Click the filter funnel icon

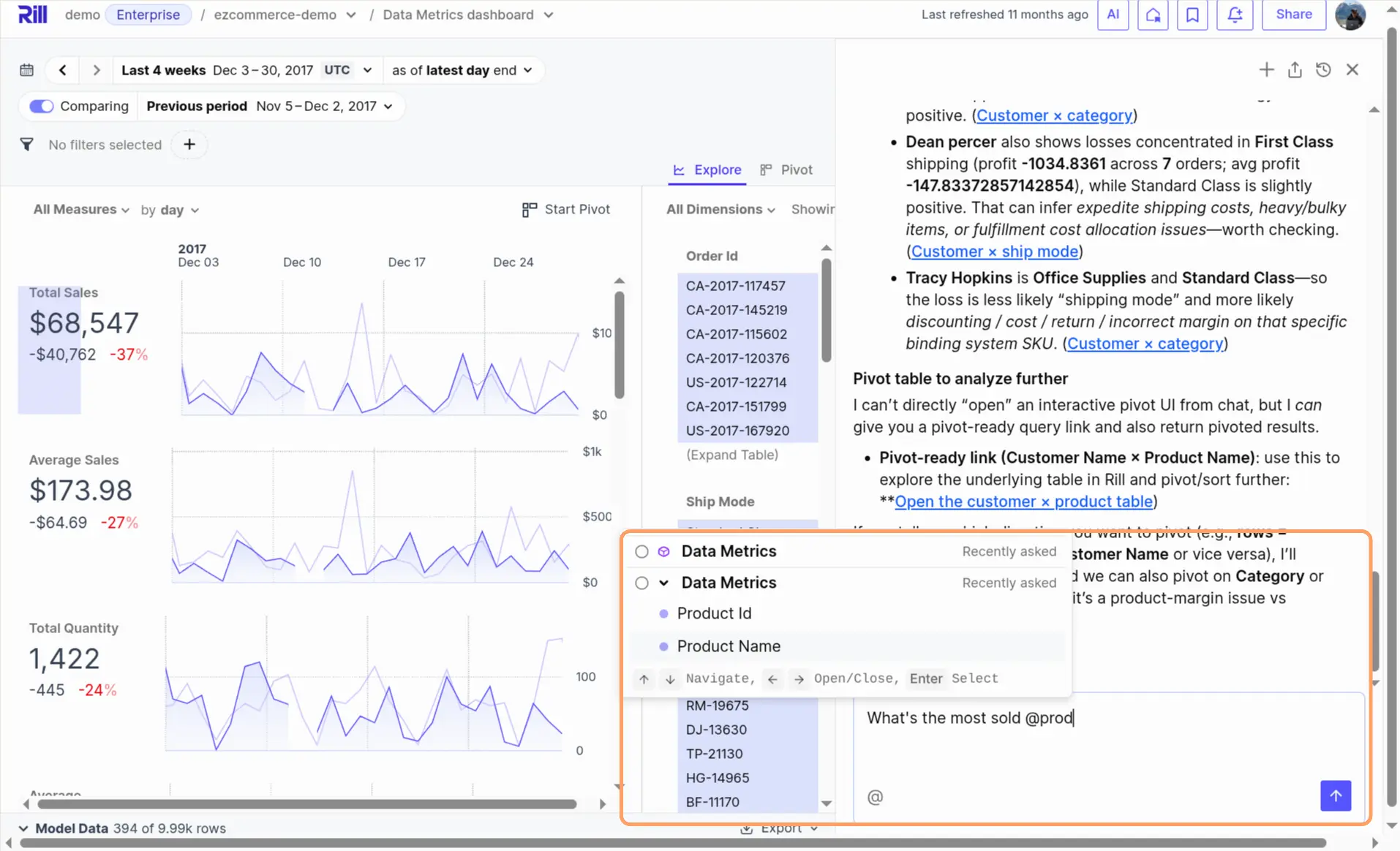pos(26,145)
